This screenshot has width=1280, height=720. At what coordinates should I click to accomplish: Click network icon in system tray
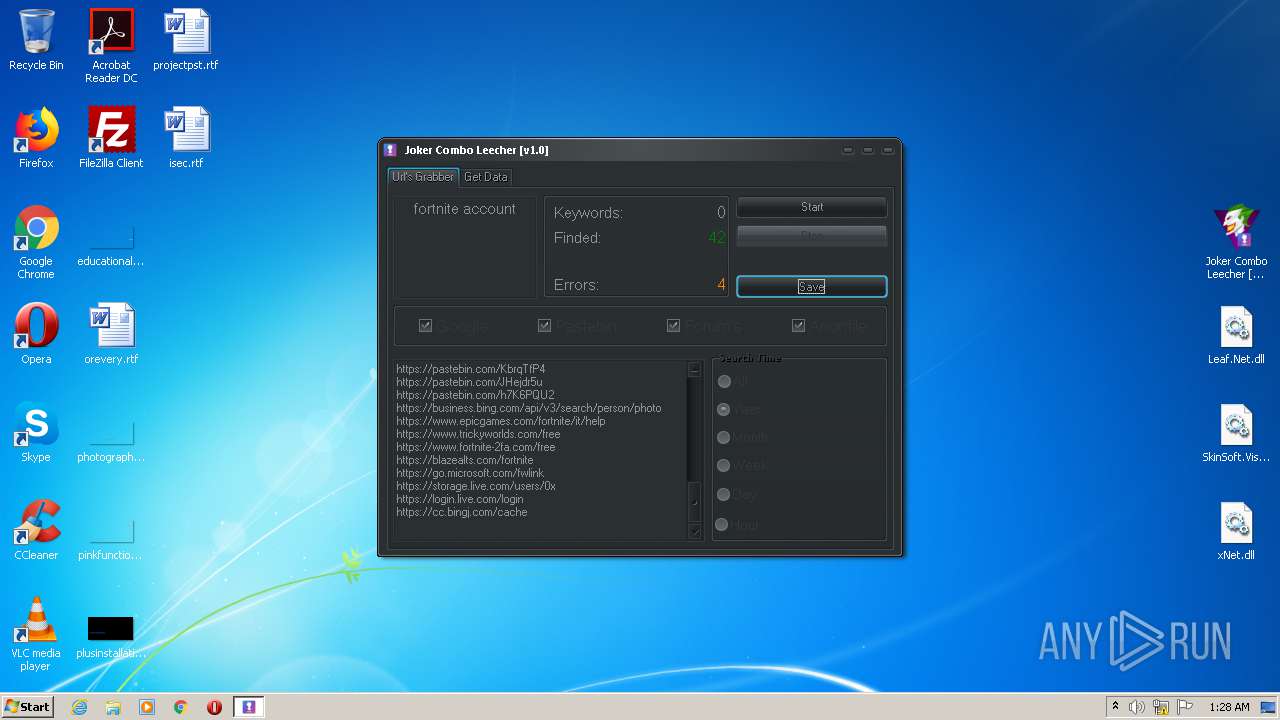pyautogui.click(x=1161, y=707)
